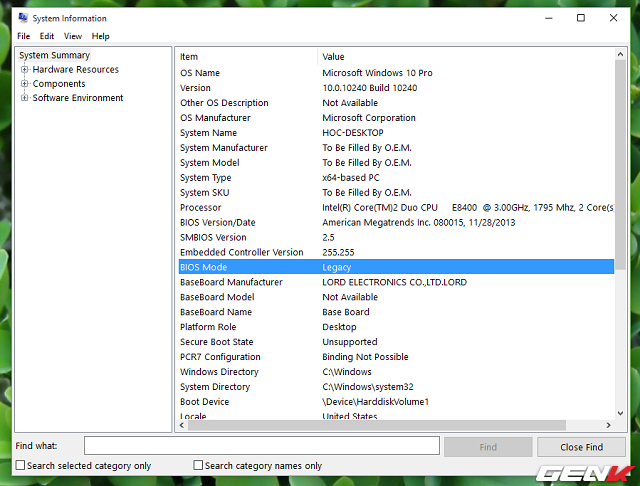Select the Boot Device row

pos(396,402)
